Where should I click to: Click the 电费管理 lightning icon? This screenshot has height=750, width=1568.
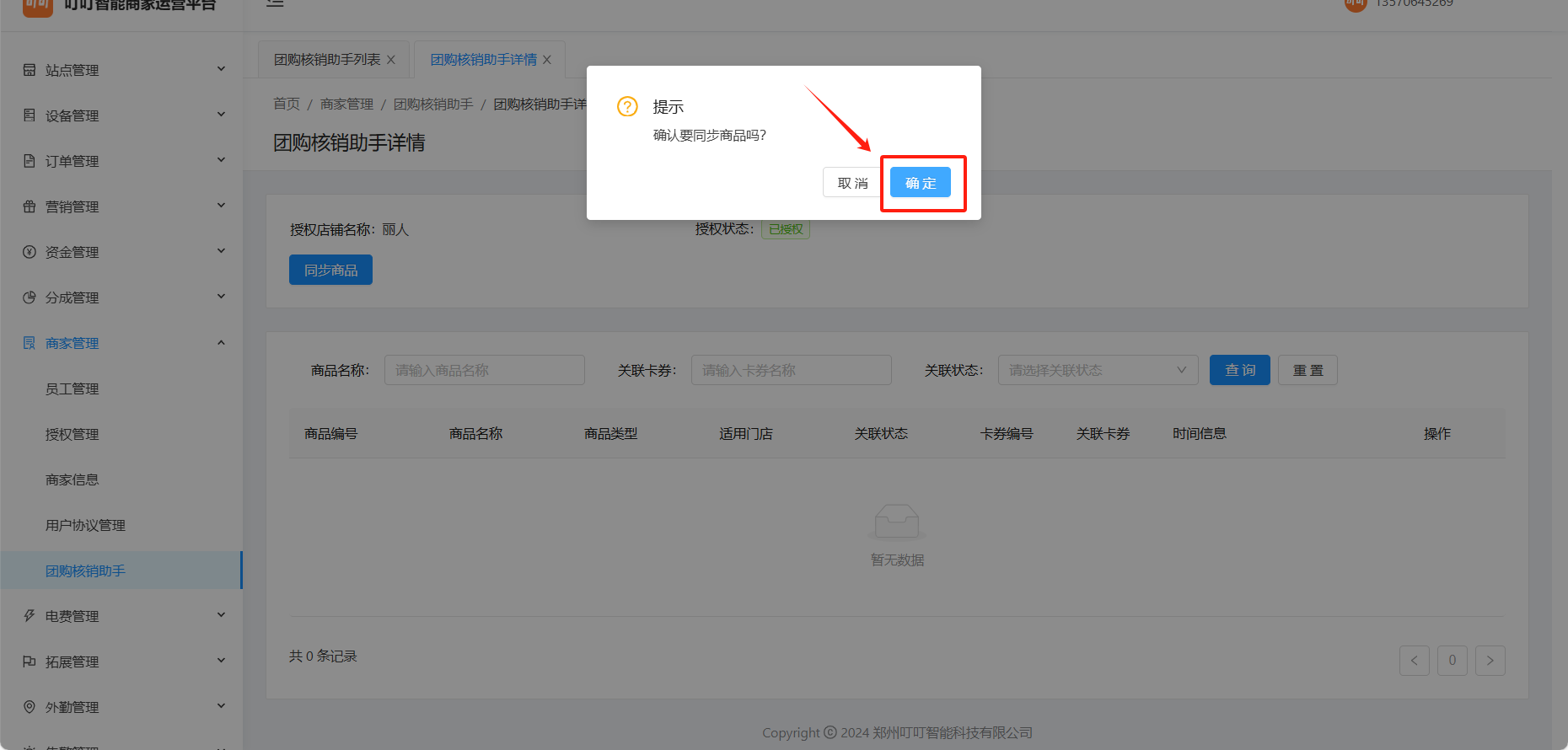(30, 616)
